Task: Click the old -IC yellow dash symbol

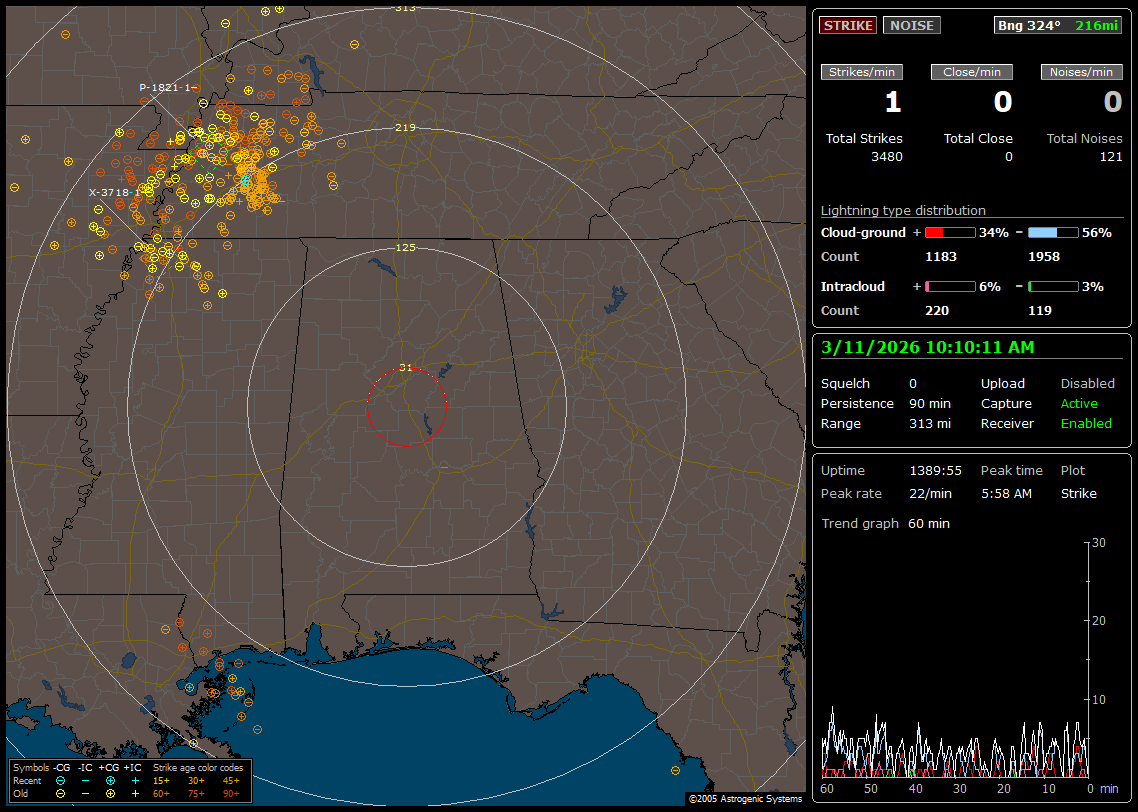Action: (x=85, y=793)
